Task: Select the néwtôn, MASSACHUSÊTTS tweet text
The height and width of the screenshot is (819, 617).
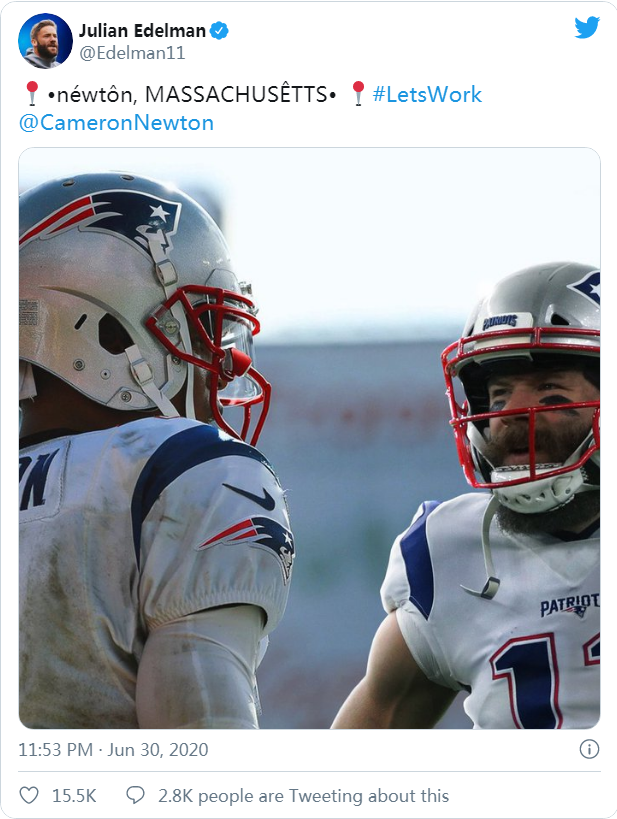Action: coord(191,95)
